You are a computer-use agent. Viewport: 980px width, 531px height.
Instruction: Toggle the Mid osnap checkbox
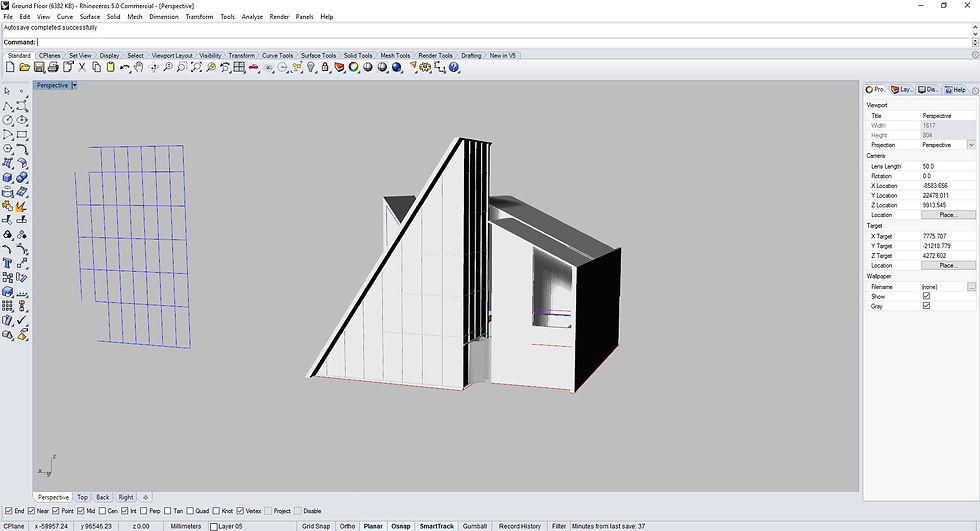pos(81,511)
